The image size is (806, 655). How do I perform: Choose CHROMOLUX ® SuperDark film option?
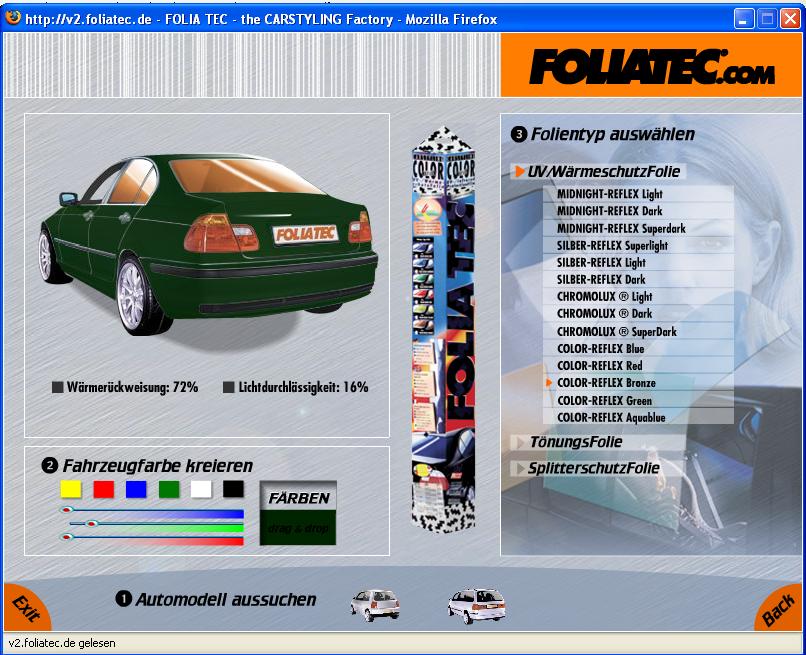(616, 332)
